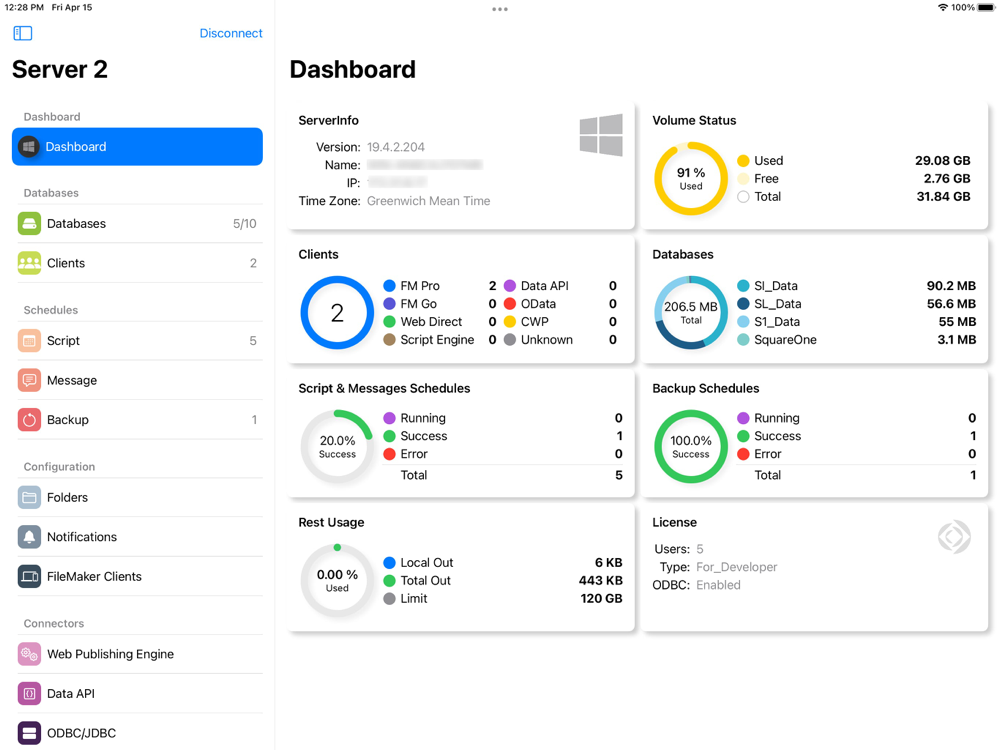This screenshot has width=1000, height=750.
Task: Click the 5/10 databases count
Action: tap(244, 224)
